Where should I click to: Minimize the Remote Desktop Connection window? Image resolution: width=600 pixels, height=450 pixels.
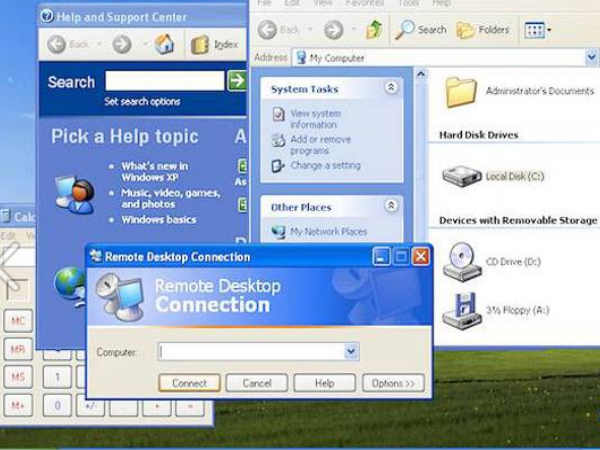pyautogui.click(x=381, y=256)
